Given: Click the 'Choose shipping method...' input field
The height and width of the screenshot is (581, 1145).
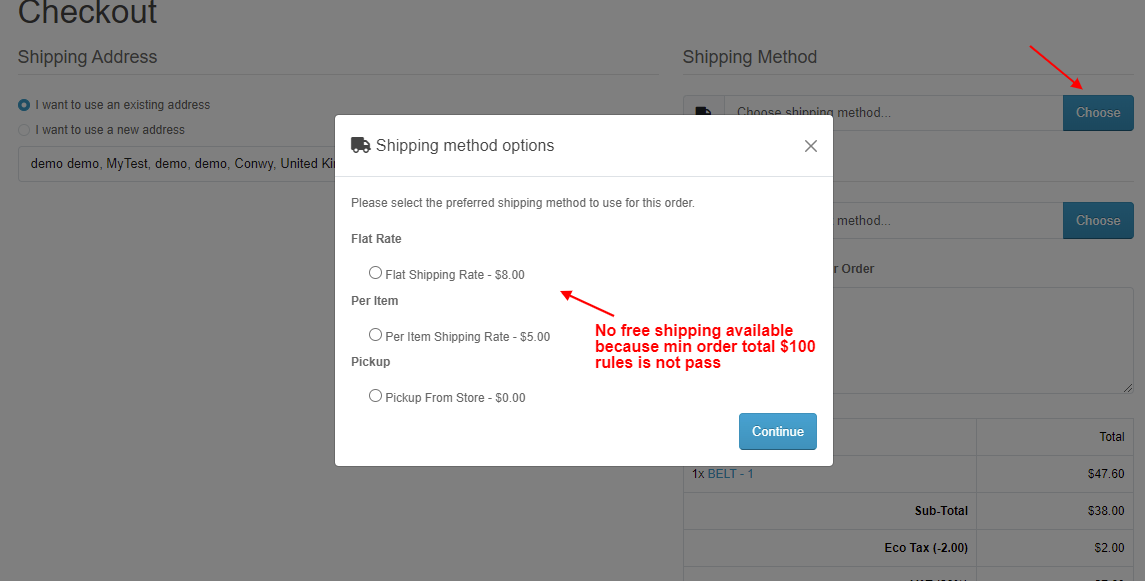Looking at the screenshot, I should [893, 113].
